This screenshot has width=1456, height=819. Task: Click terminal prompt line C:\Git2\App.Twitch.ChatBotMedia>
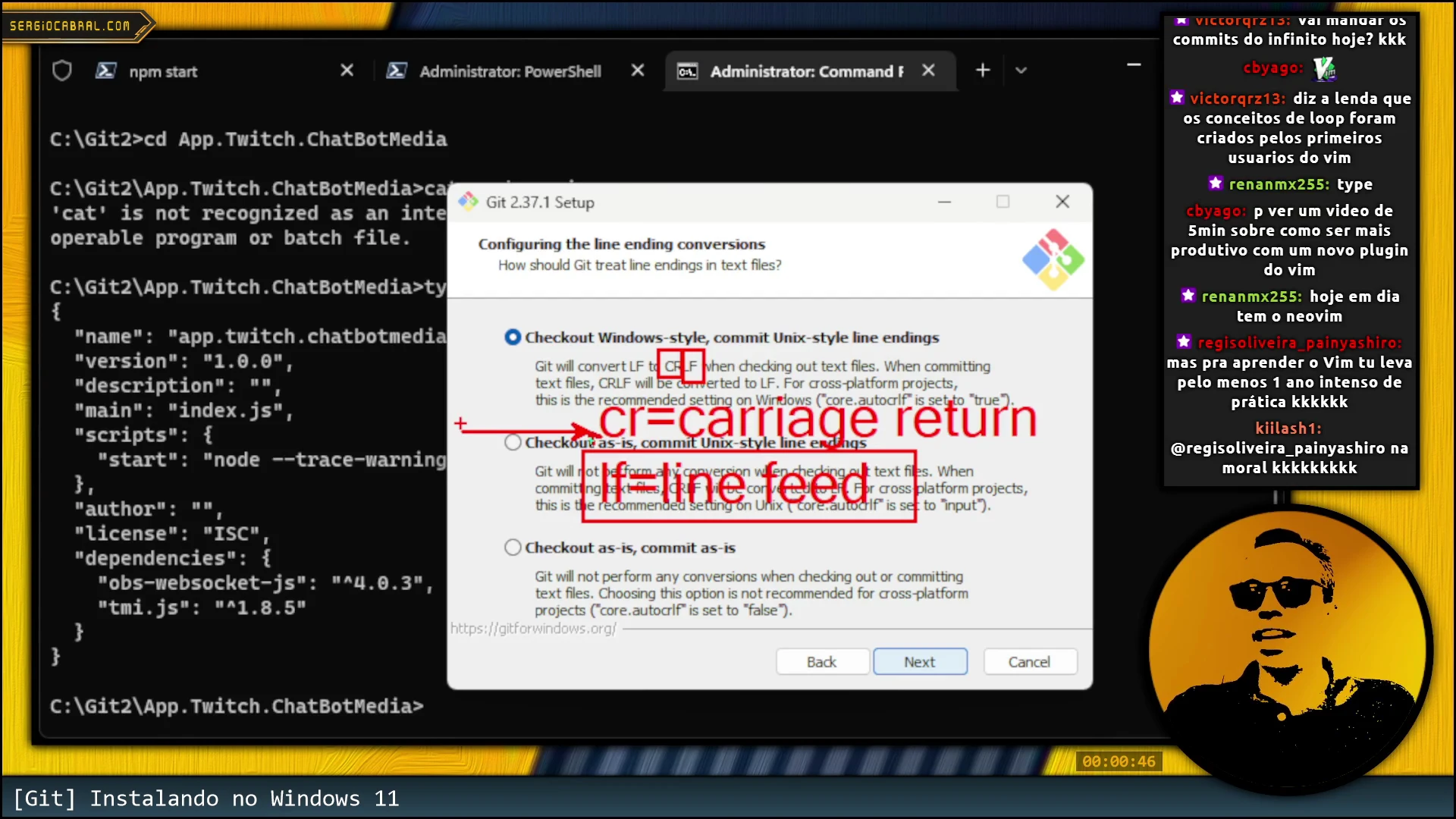coord(237,706)
